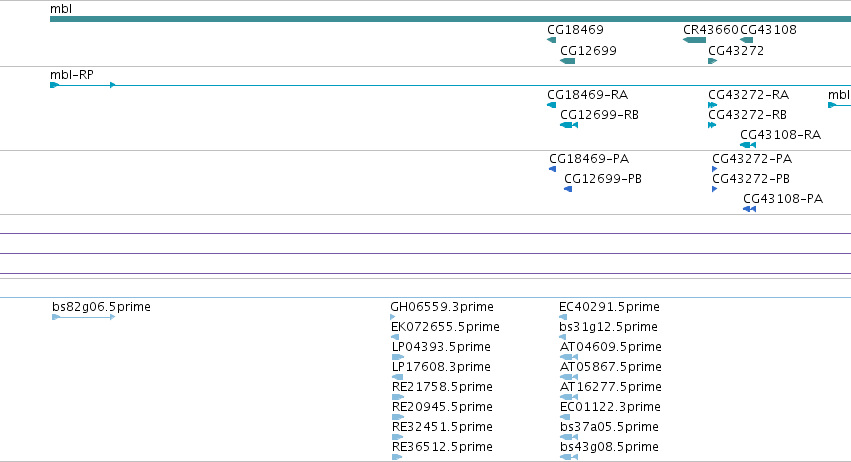The height and width of the screenshot is (462, 851).
Task: Click the RE36512.5prime EST glyph
Action: 397,457
